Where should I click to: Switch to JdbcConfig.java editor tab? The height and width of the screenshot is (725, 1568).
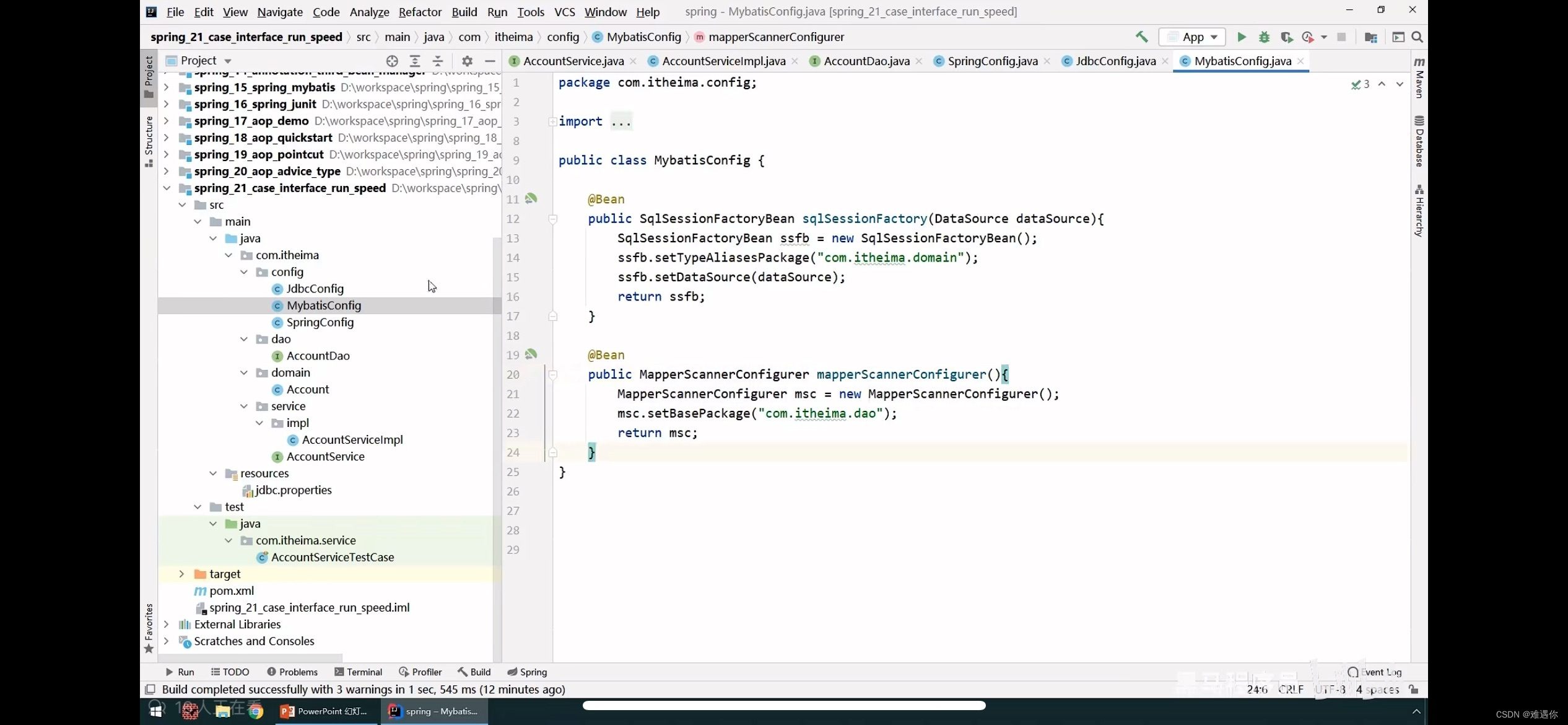pos(1115,61)
